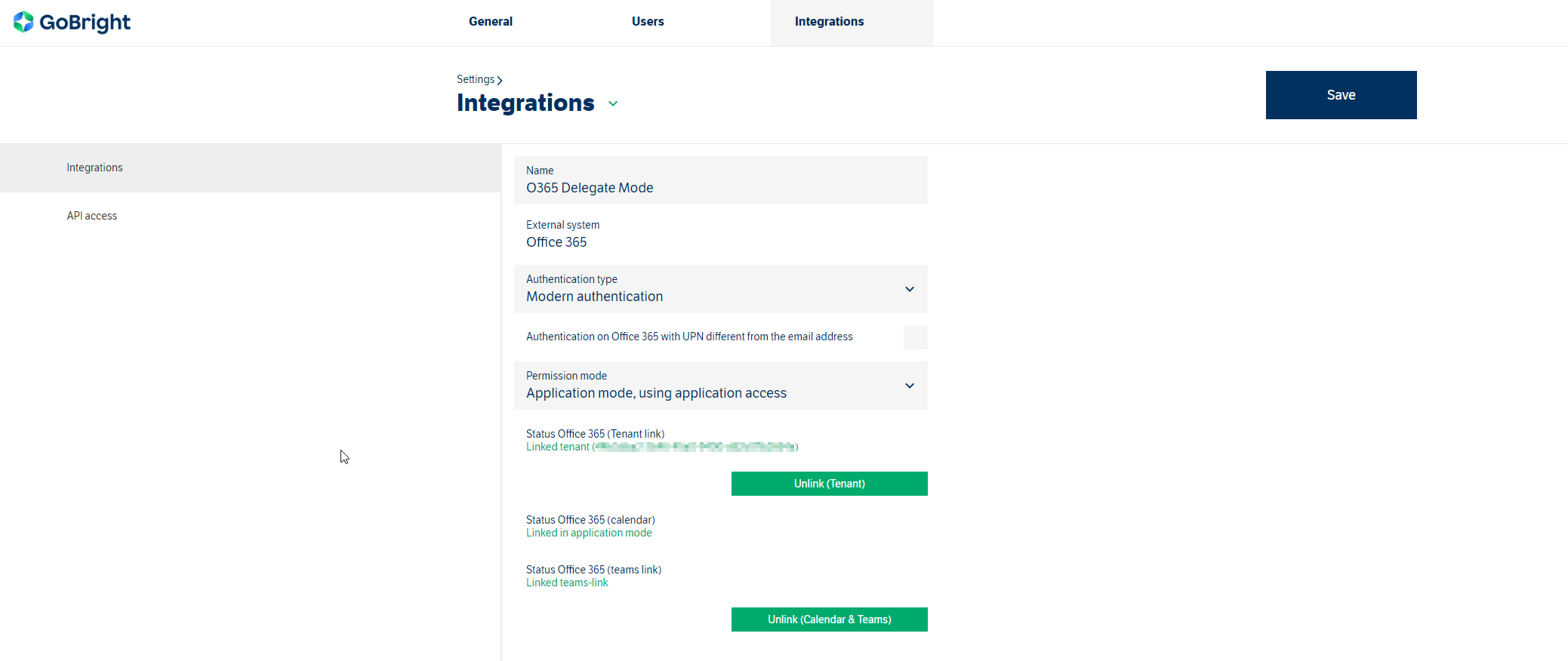
Task: Click the Settings breadcrumb link
Action: (475, 79)
